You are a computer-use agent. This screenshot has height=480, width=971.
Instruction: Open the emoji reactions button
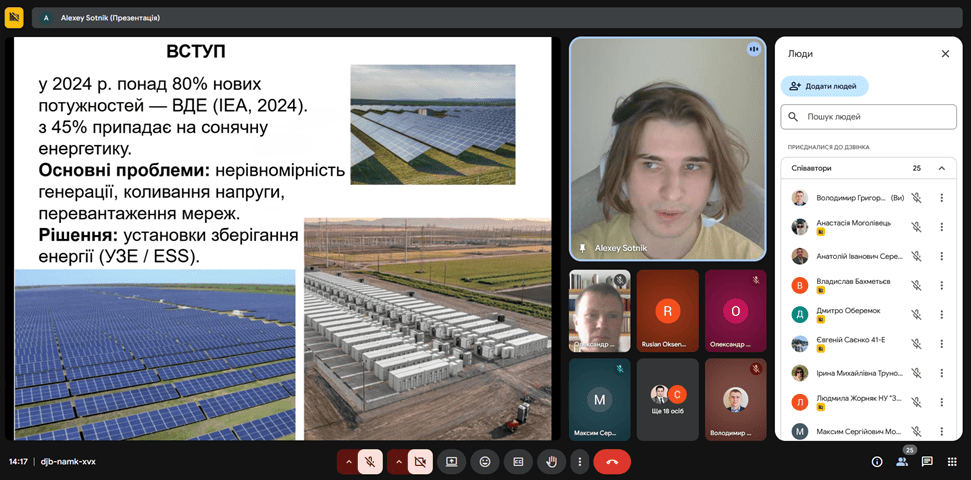click(485, 461)
